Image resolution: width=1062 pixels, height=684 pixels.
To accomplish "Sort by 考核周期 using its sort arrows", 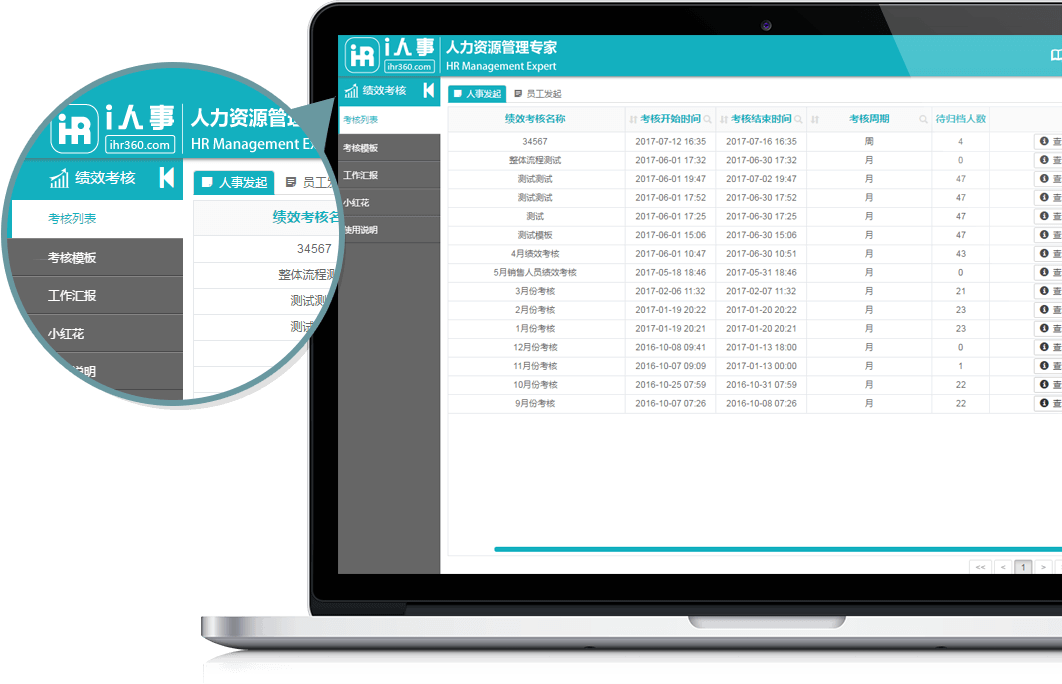I will tap(814, 119).
